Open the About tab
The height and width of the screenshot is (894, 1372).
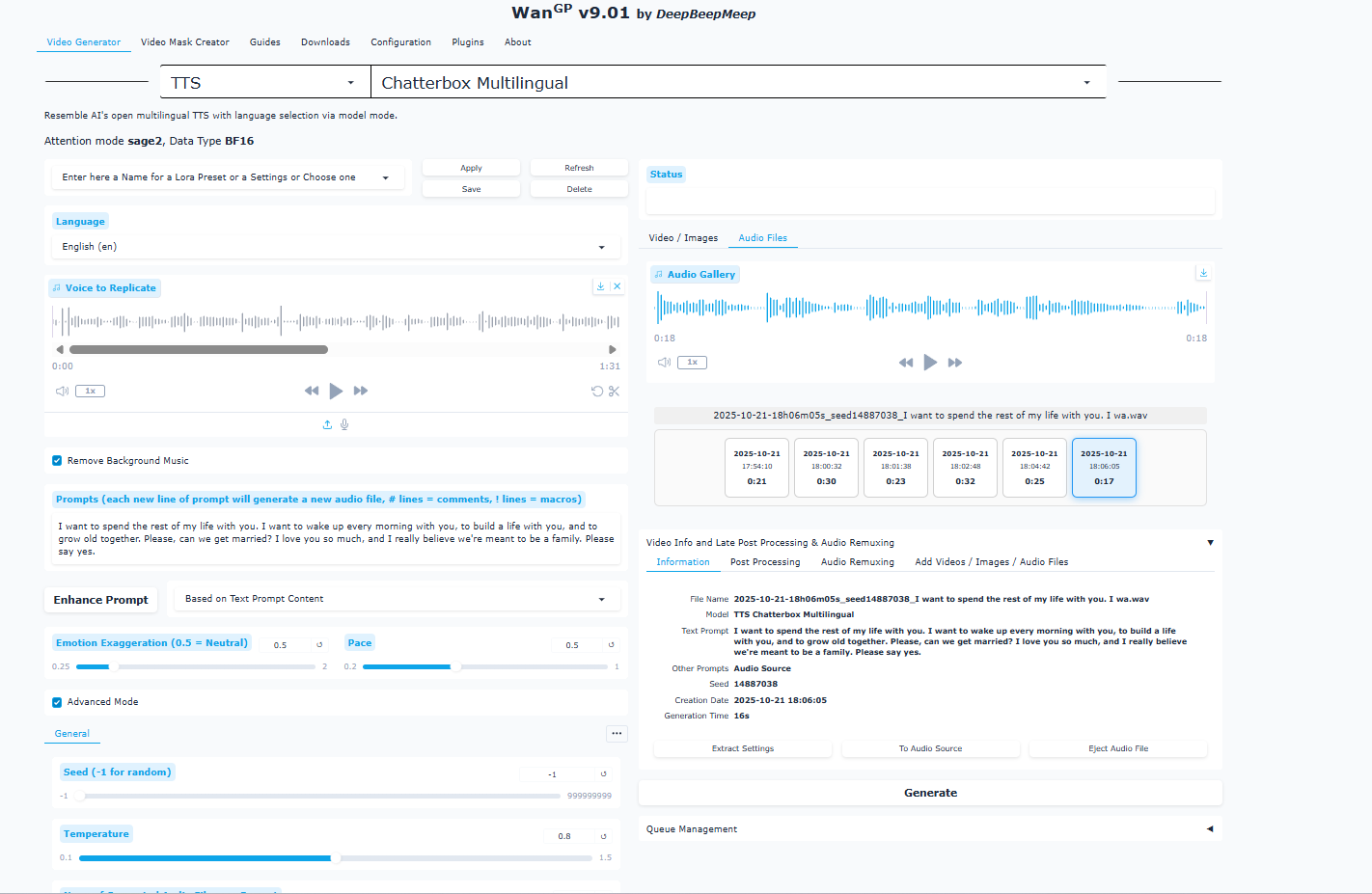coord(518,42)
